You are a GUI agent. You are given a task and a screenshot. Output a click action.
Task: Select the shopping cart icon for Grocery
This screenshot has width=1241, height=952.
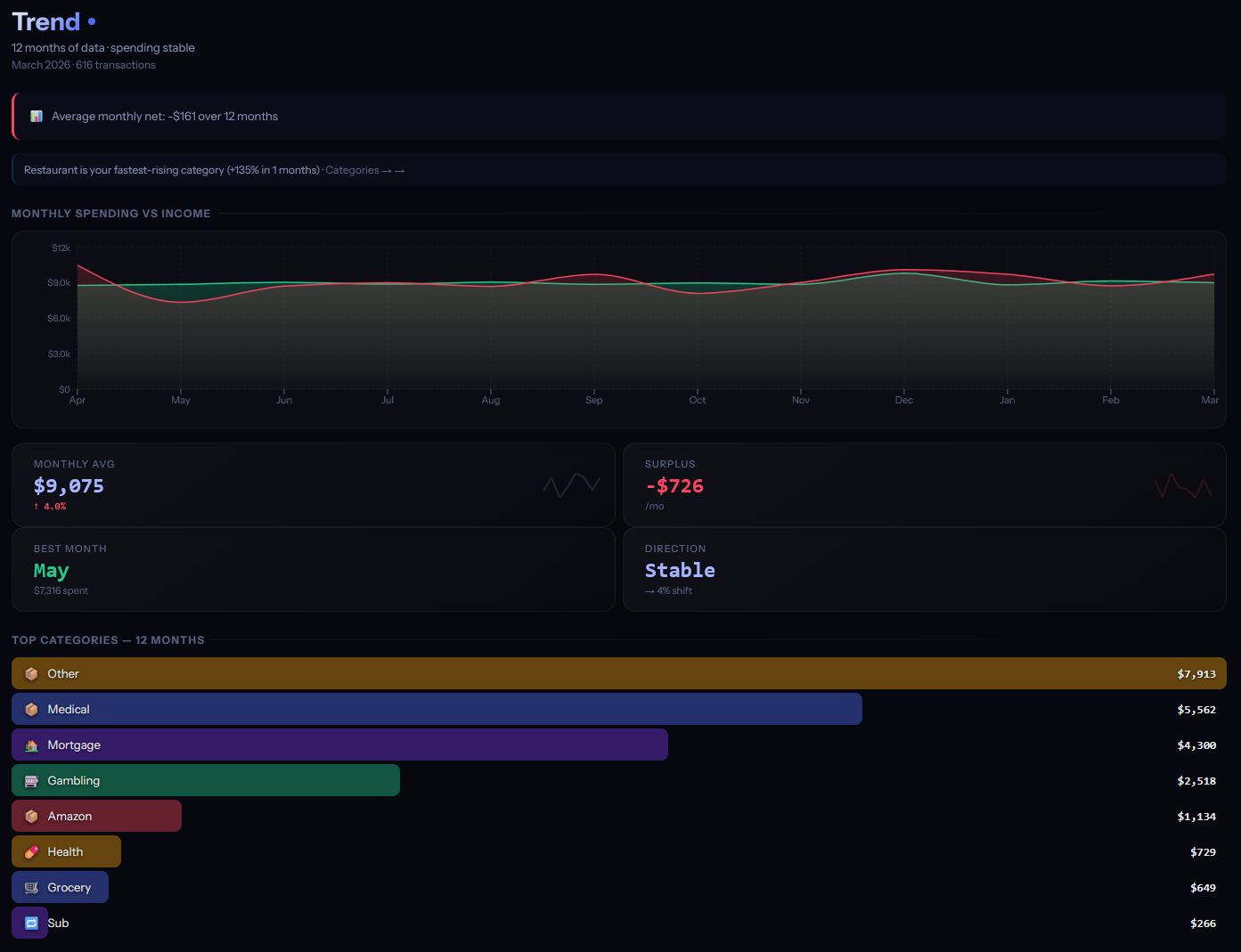32,887
